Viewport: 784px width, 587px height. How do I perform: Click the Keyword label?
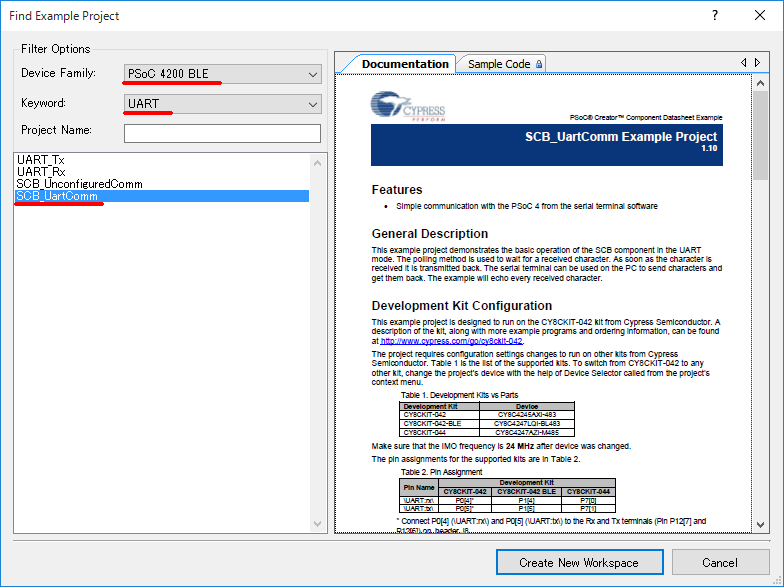[x=44, y=103]
